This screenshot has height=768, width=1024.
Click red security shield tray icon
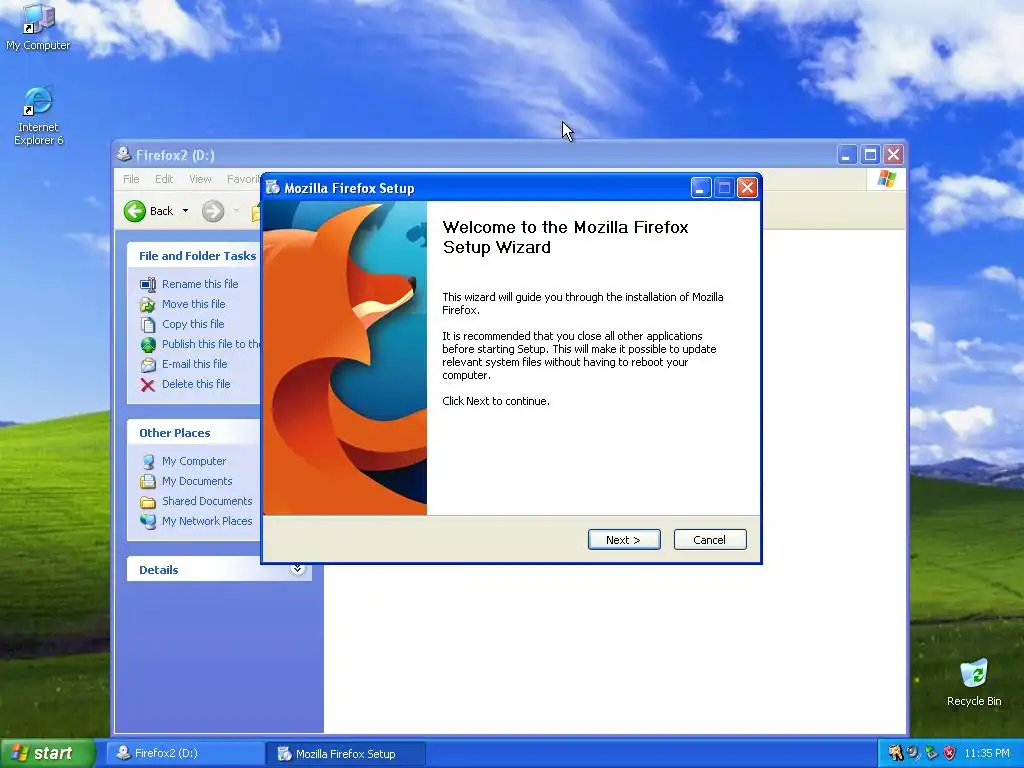[949, 753]
